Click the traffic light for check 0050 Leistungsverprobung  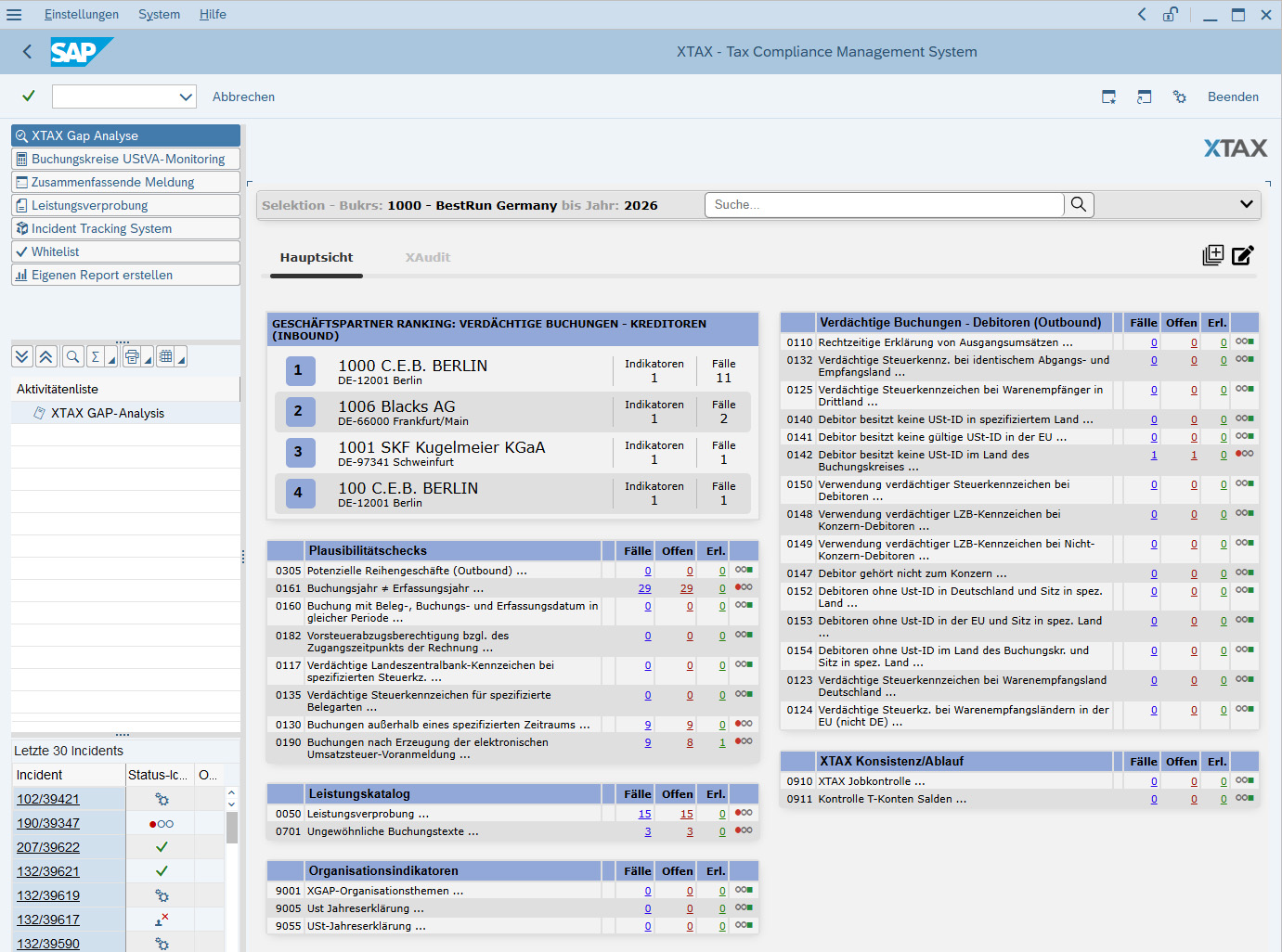coord(744,813)
